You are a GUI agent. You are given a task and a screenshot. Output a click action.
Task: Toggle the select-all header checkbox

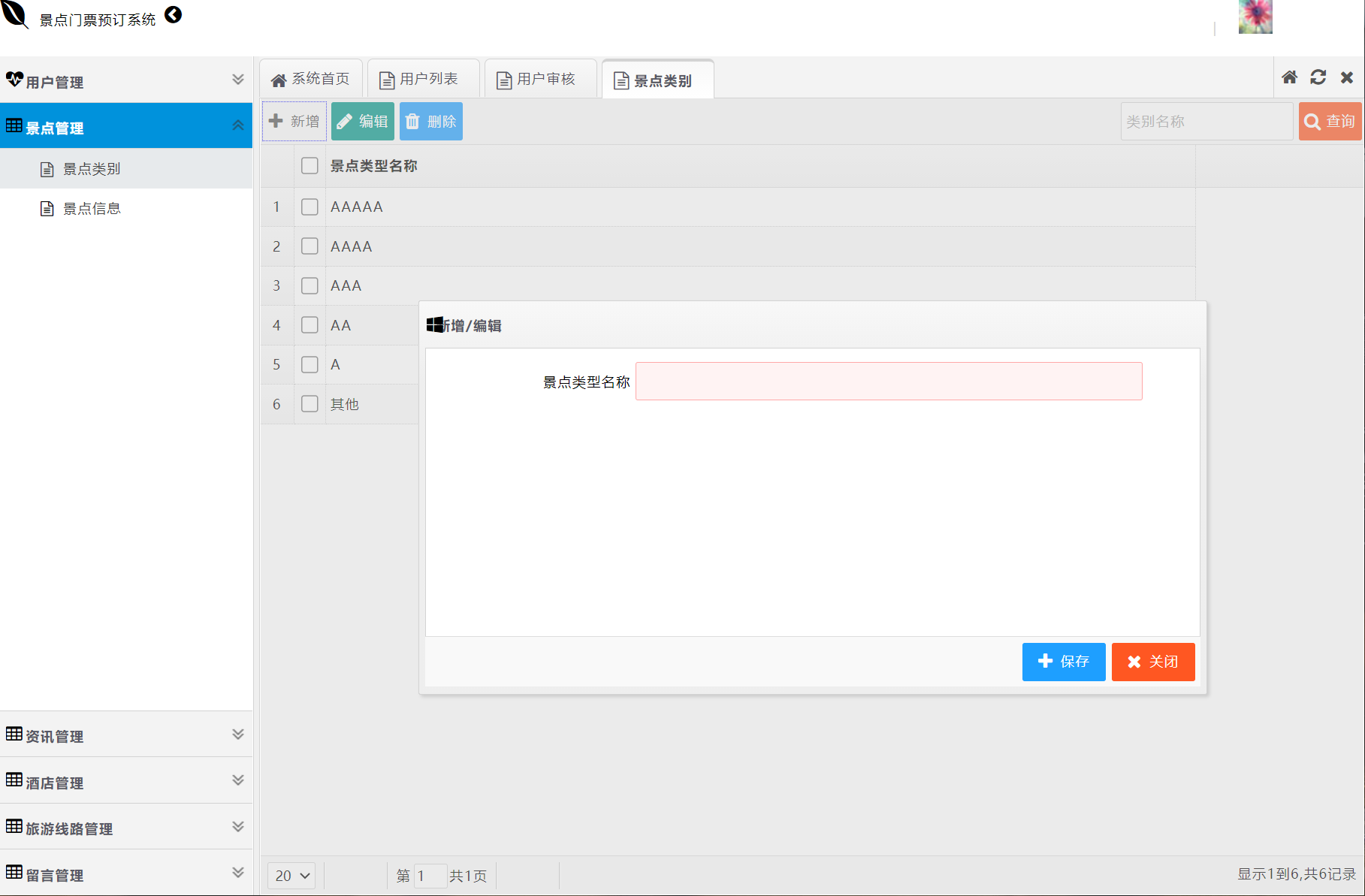pyautogui.click(x=310, y=166)
